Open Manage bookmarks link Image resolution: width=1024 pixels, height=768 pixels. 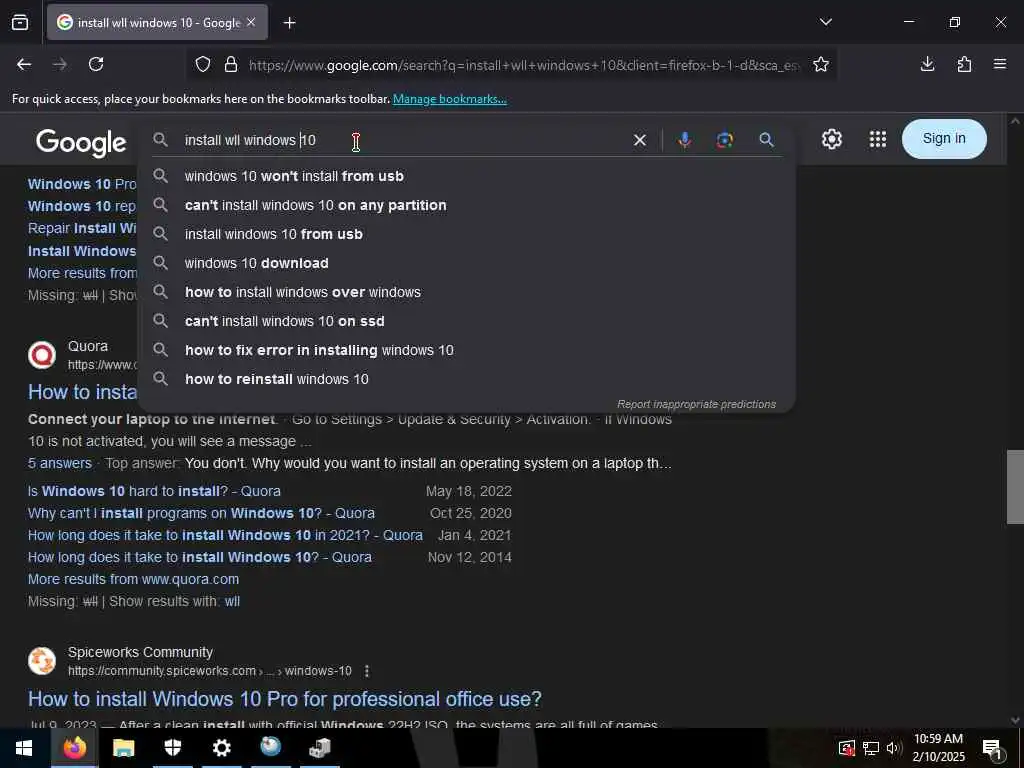point(449,99)
